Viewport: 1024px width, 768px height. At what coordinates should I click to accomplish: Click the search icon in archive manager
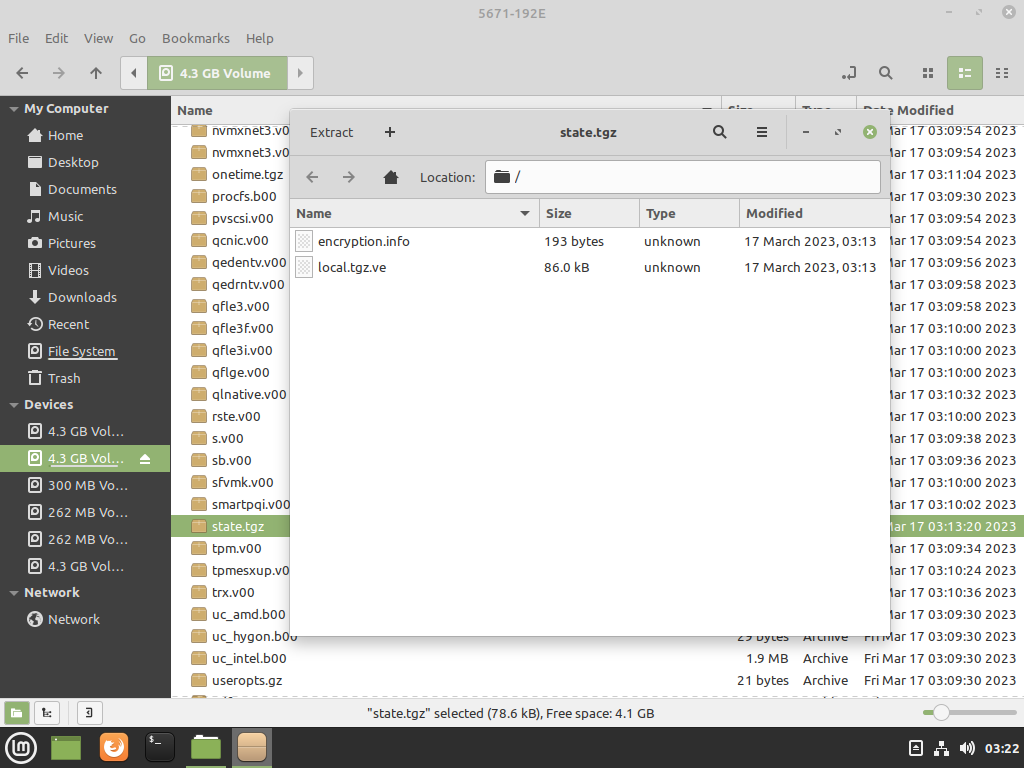click(719, 132)
